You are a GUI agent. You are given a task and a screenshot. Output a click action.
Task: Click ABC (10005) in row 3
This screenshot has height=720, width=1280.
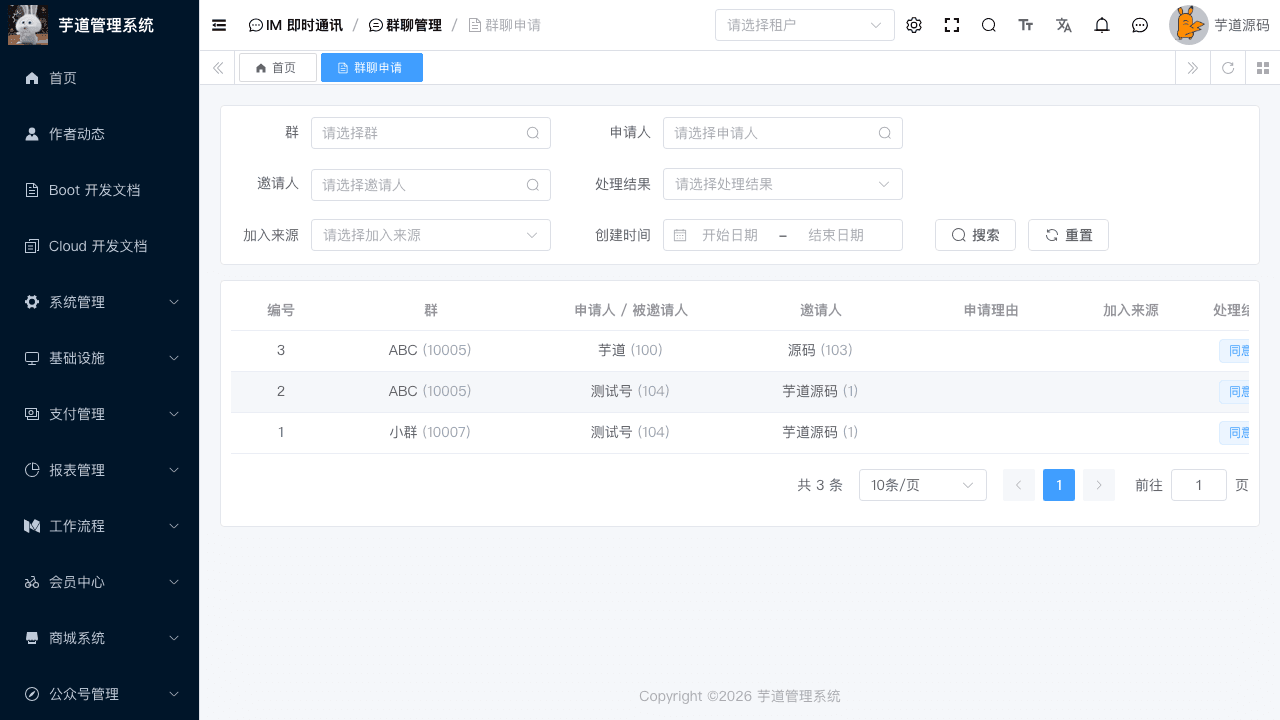pyautogui.click(x=430, y=350)
